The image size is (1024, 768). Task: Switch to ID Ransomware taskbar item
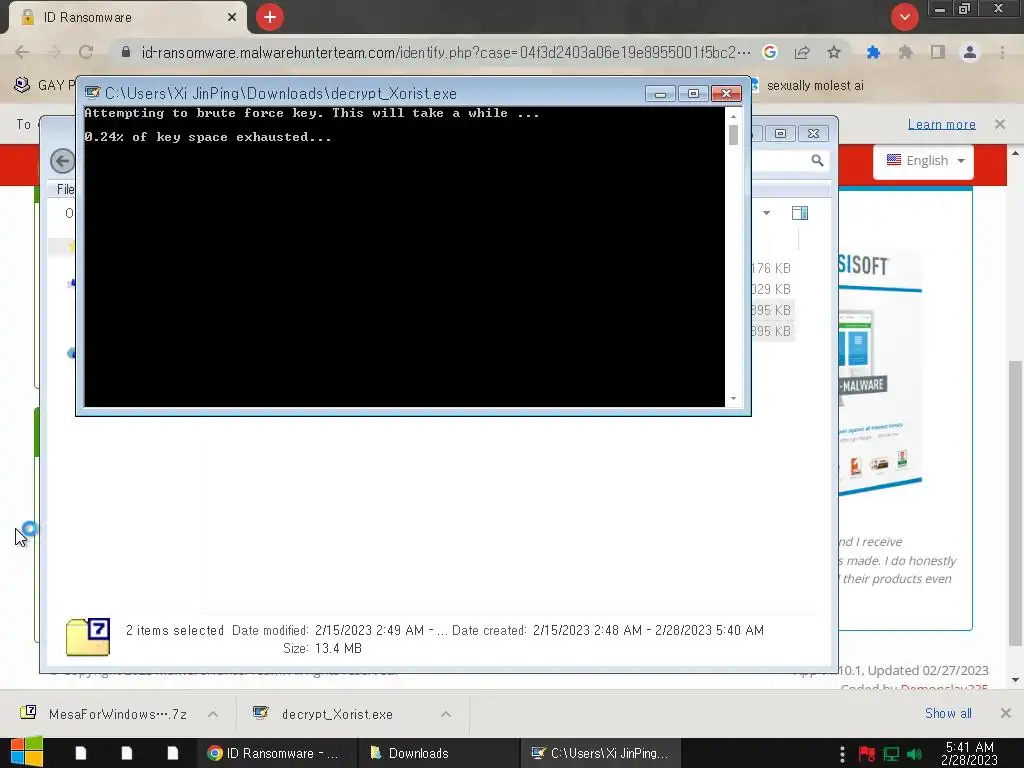point(276,753)
